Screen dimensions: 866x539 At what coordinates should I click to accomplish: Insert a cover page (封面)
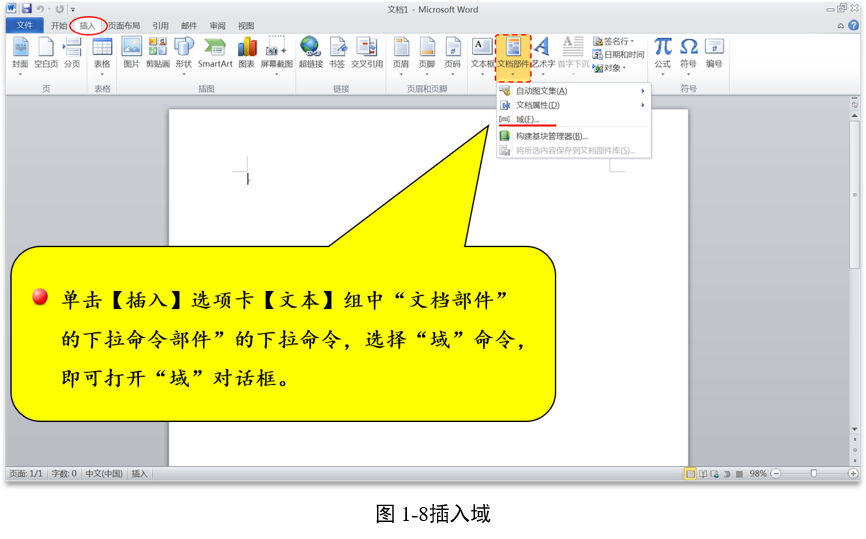(20, 54)
